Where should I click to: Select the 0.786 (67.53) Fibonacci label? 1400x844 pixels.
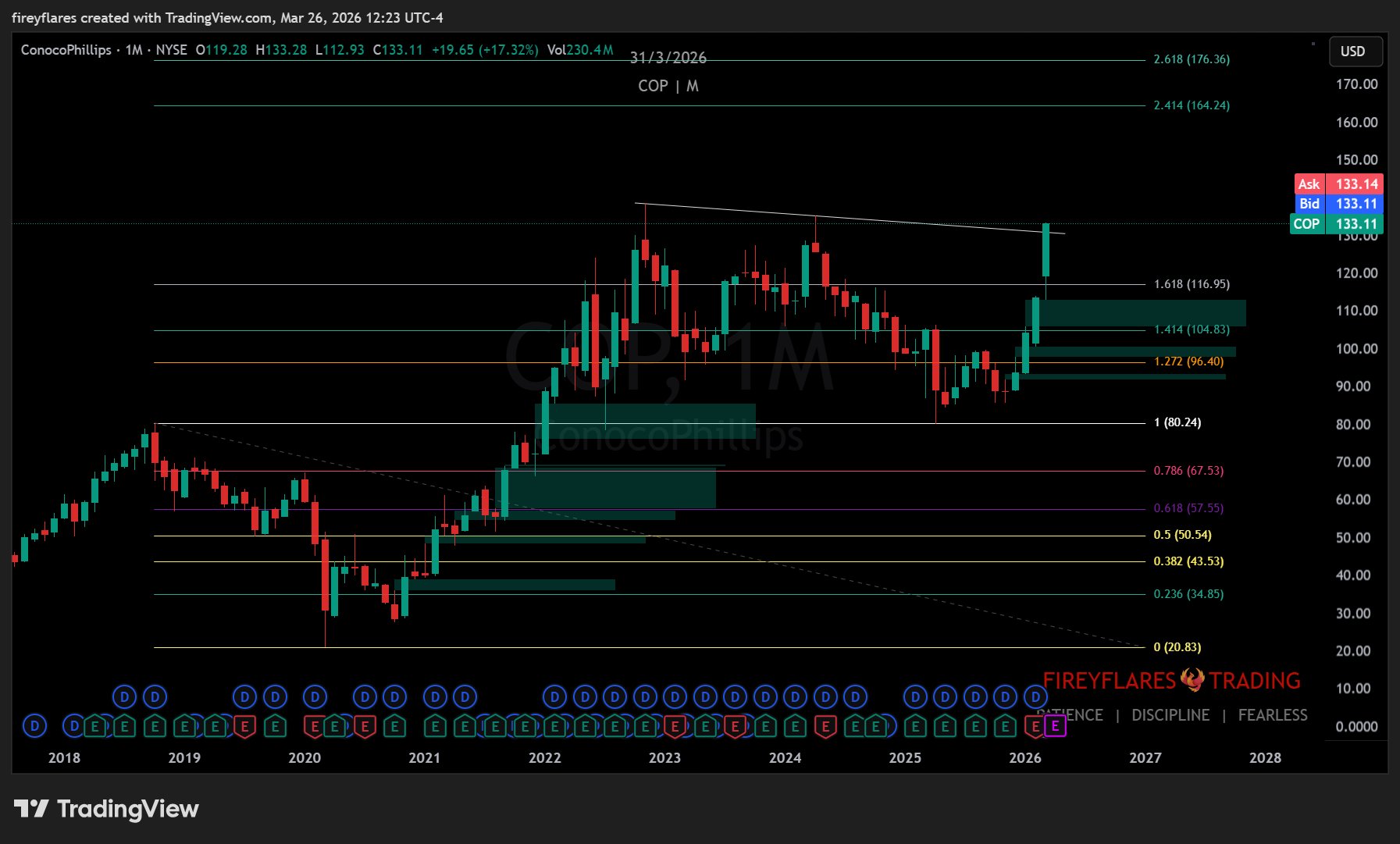click(x=1188, y=471)
